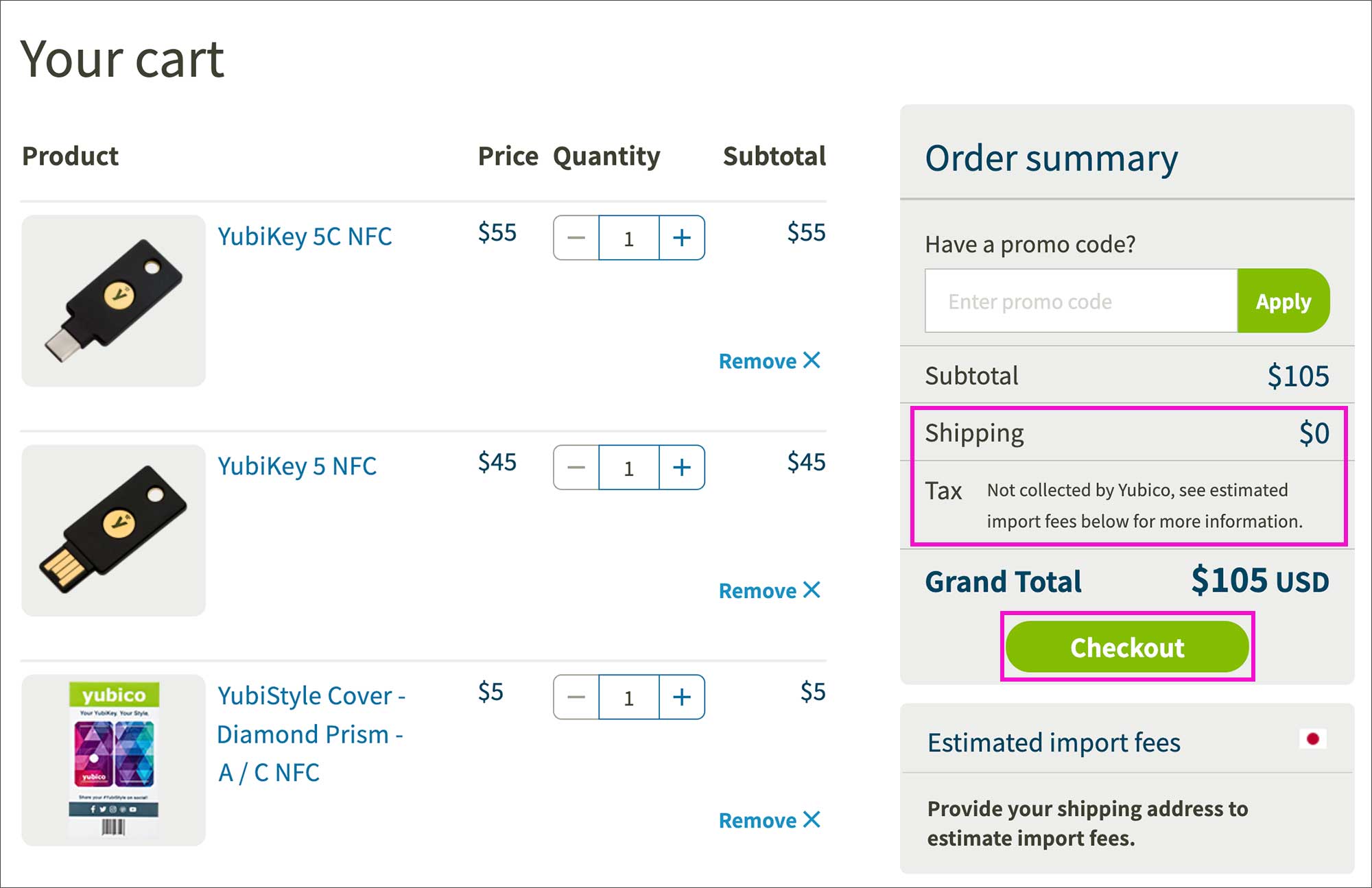
Task: Remove YubiKey 5C NFC from cart
Action: point(769,361)
